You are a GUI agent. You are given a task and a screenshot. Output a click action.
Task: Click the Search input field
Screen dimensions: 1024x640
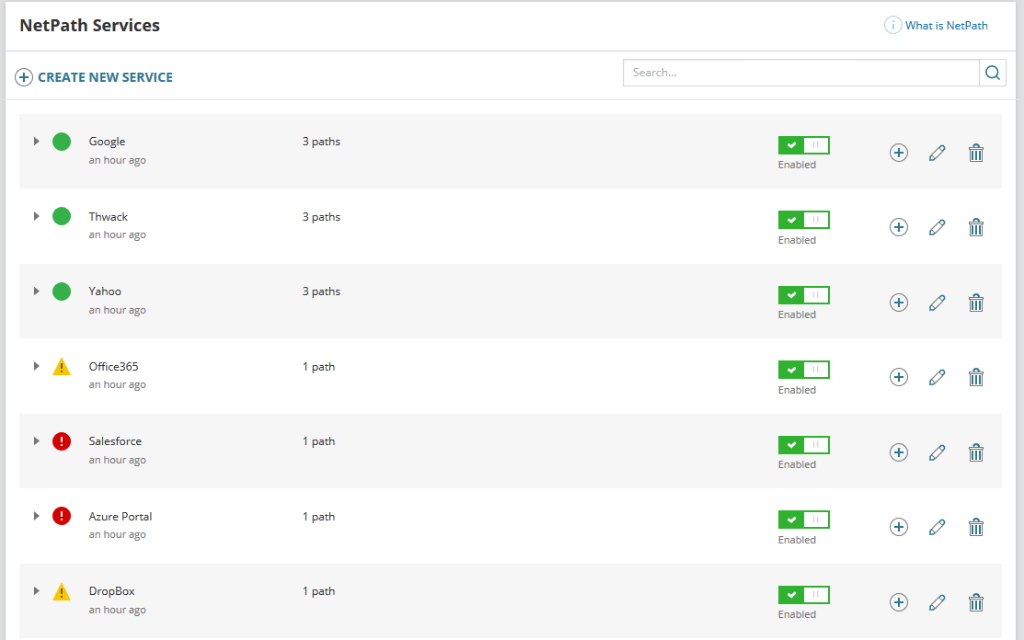click(x=800, y=73)
